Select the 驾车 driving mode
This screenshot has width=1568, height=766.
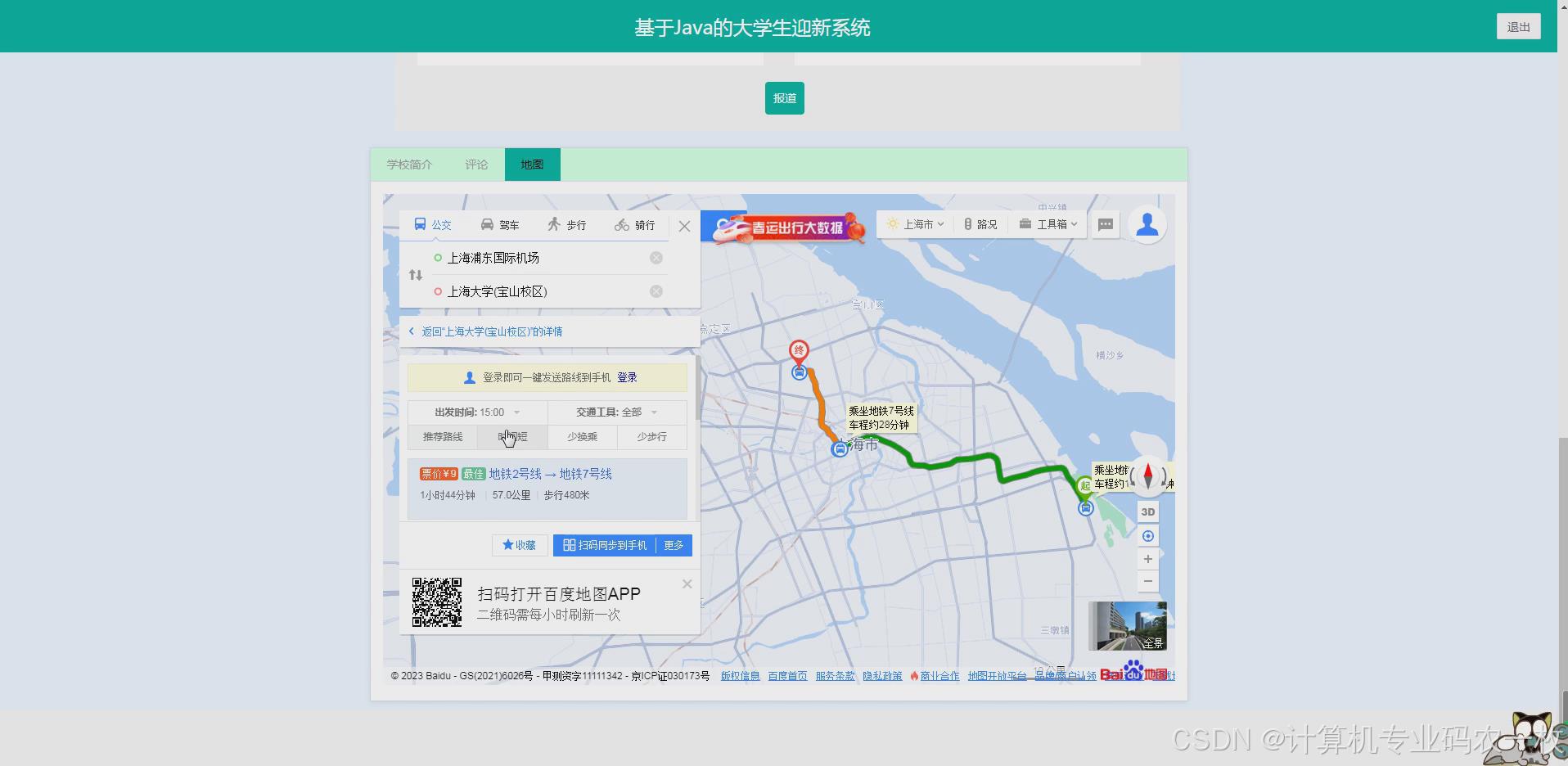point(500,224)
